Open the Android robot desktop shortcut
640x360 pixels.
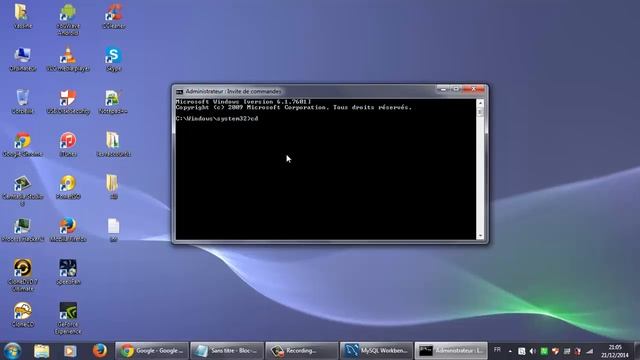[68, 19]
